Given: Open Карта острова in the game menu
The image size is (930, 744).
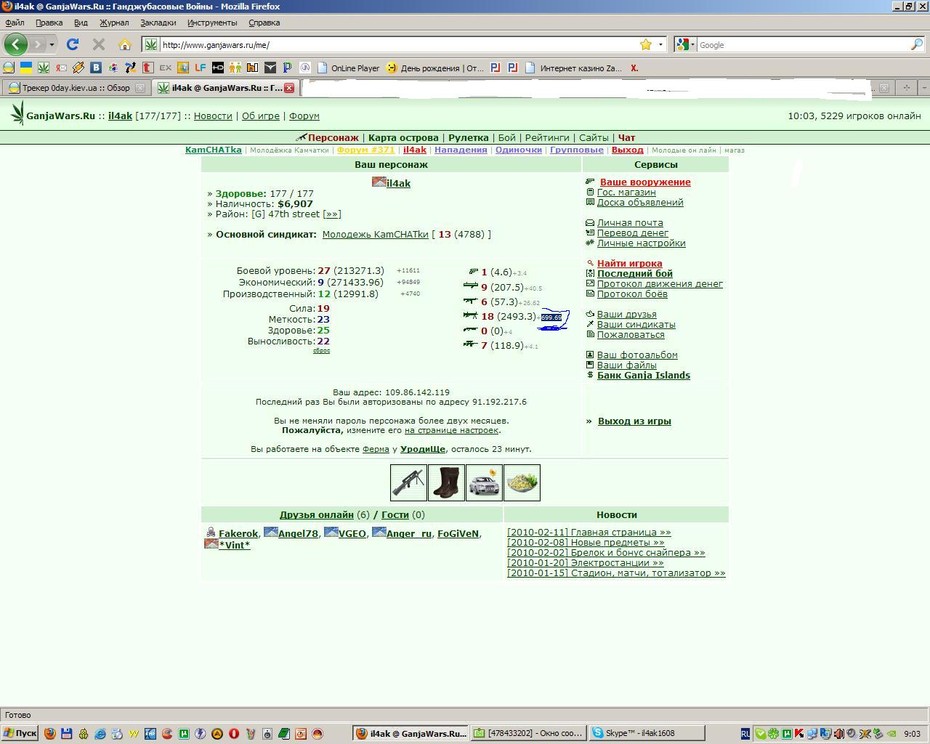Looking at the screenshot, I should (x=403, y=138).
